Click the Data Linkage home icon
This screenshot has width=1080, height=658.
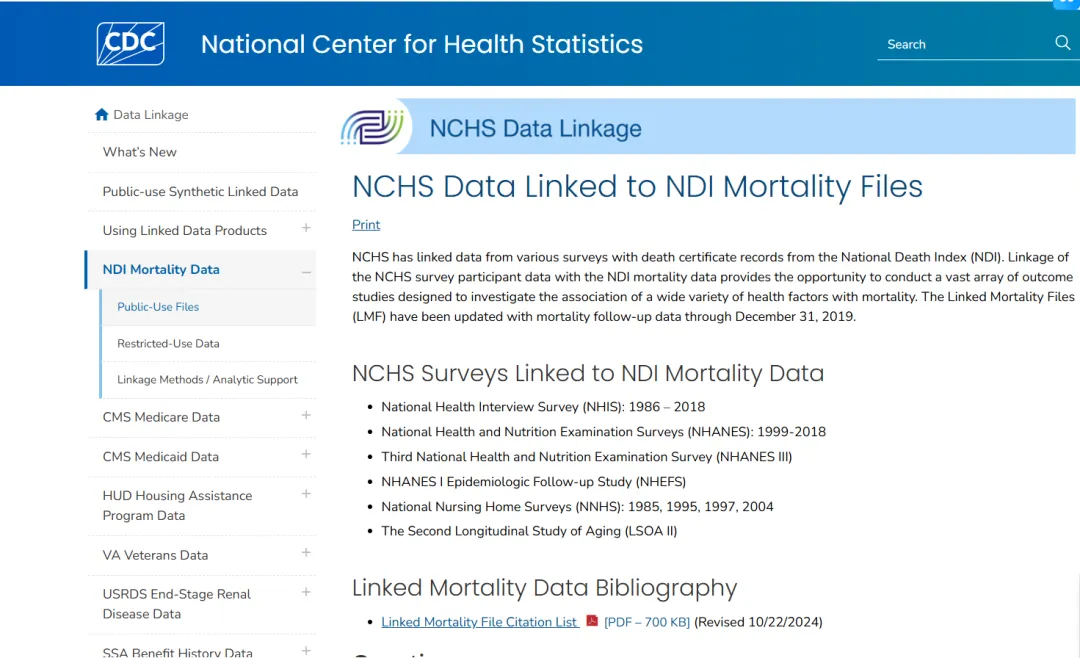[x=102, y=114]
